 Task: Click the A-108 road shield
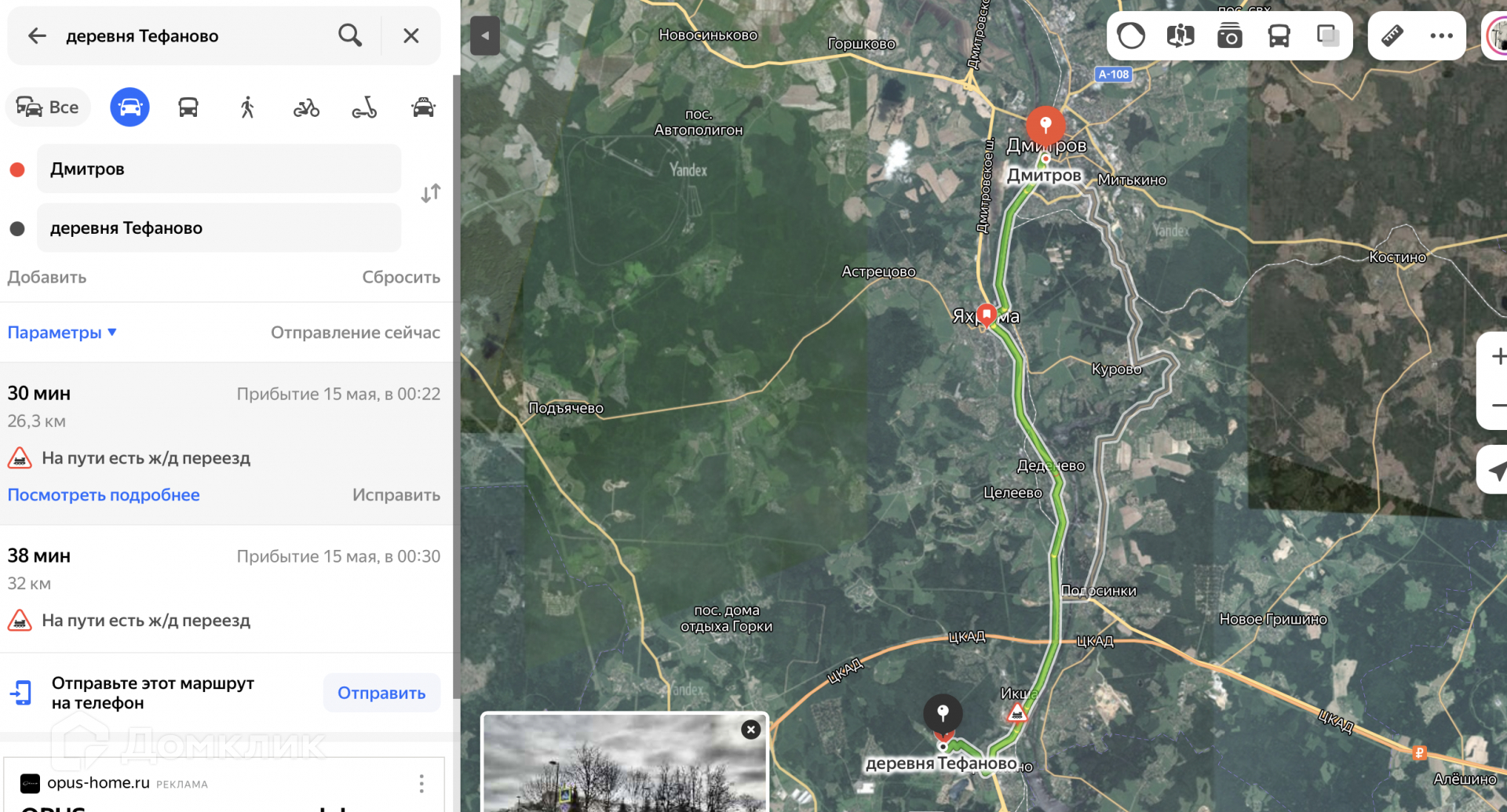[1113, 75]
